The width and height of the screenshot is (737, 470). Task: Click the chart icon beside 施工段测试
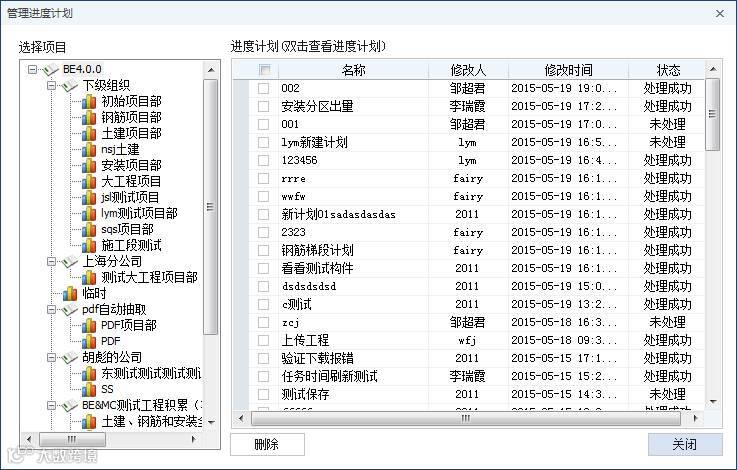(89, 245)
